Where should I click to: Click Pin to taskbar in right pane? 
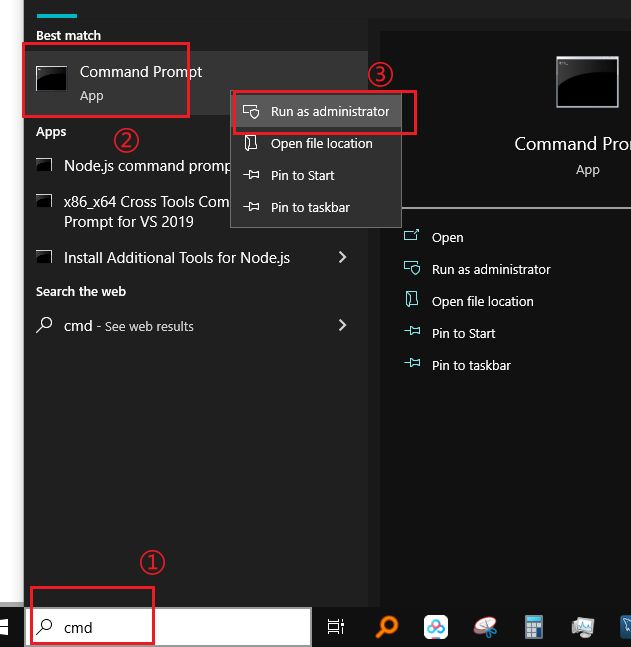click(471, 366)
